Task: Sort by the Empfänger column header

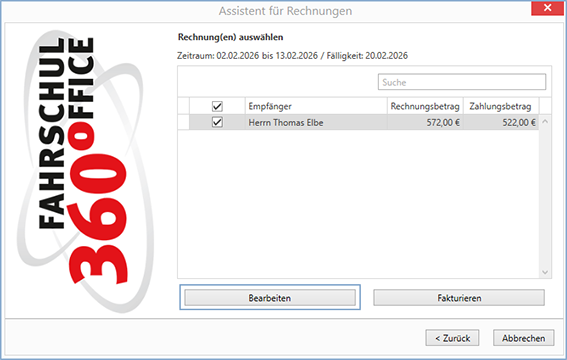Action: [x=316, y=106]
